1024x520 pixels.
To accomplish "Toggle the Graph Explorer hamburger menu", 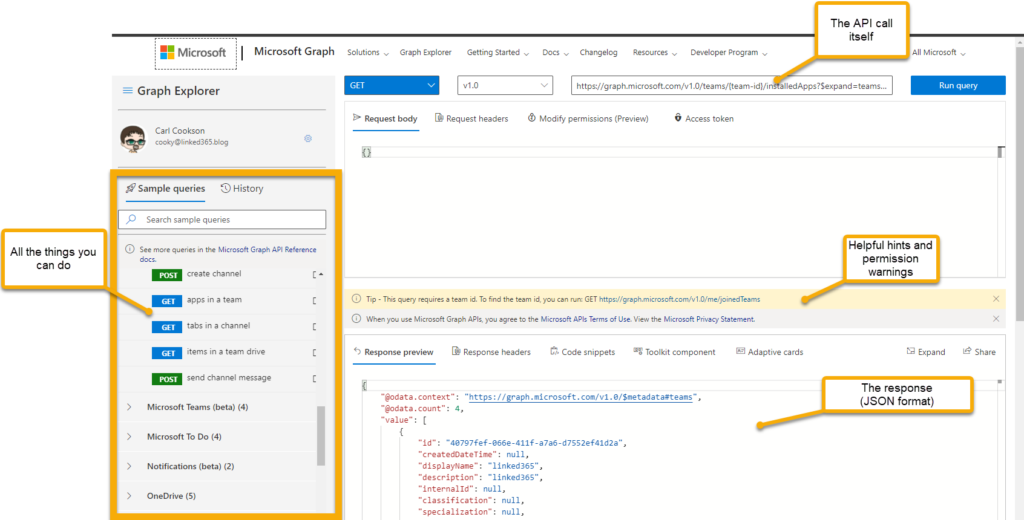I will tap(128, 91).
